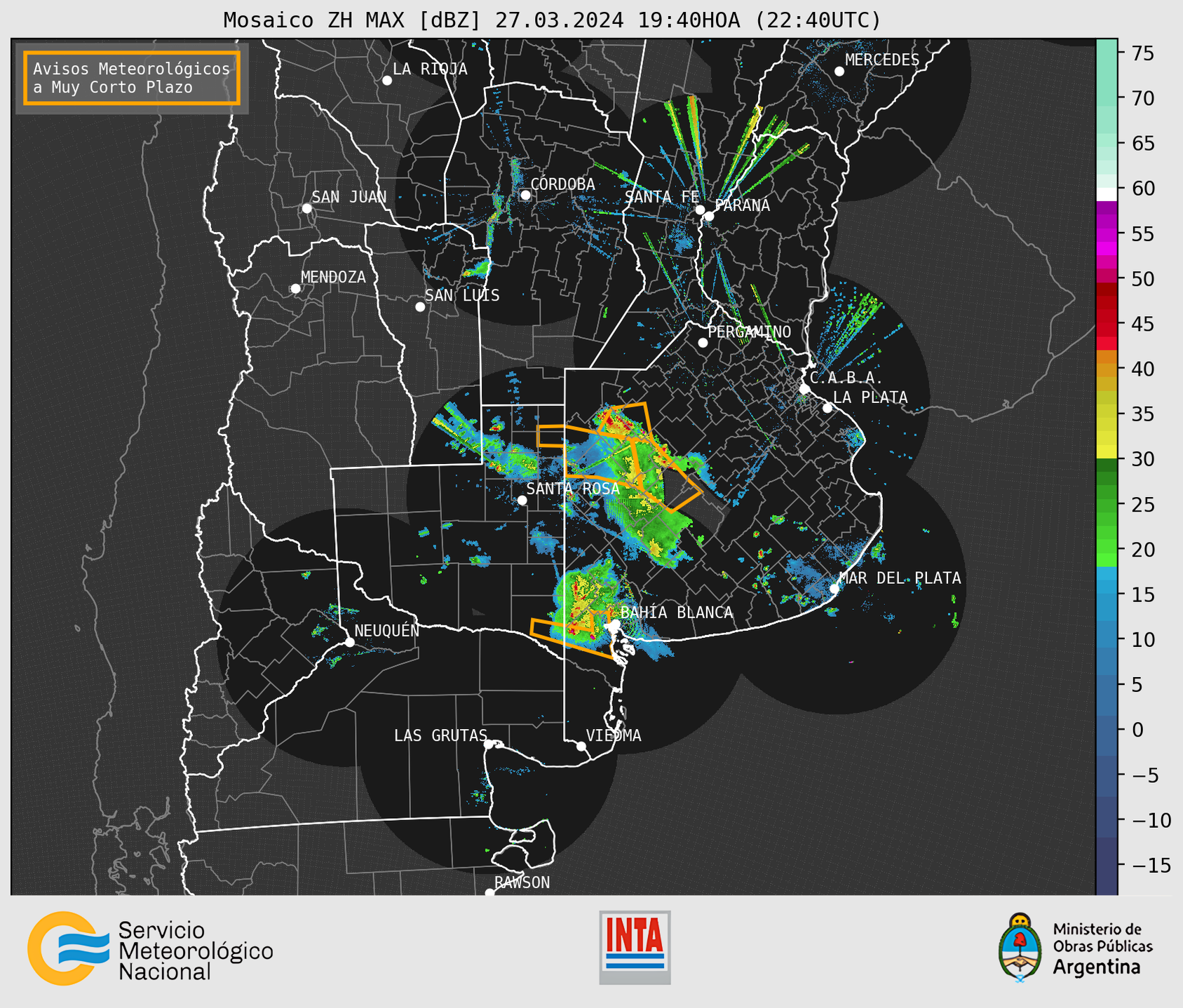Click the NEUQUÉN label text
This screenshot has width=1183, height=1008.
pyautogui.click(x=387, y=631)
